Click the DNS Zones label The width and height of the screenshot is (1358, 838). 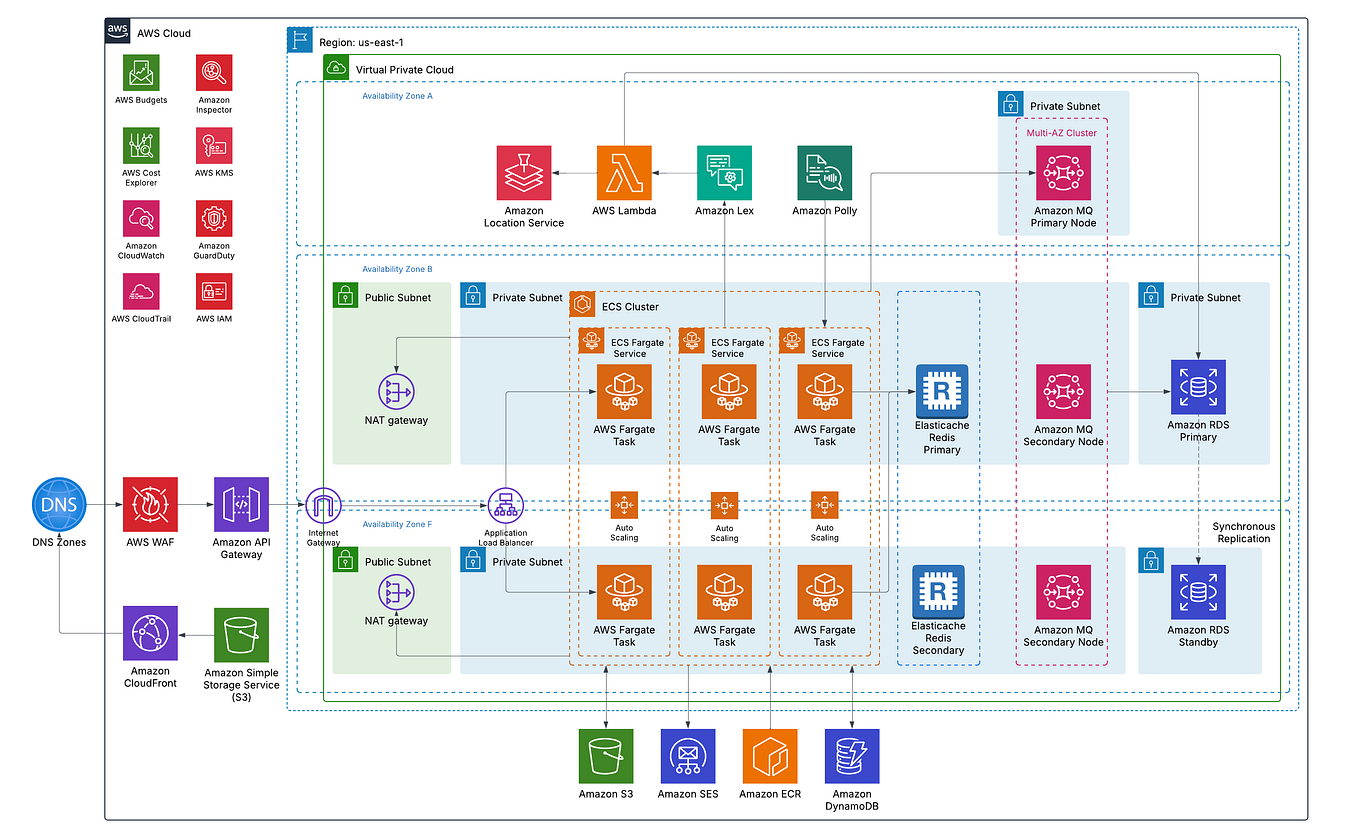pos(59,543)
